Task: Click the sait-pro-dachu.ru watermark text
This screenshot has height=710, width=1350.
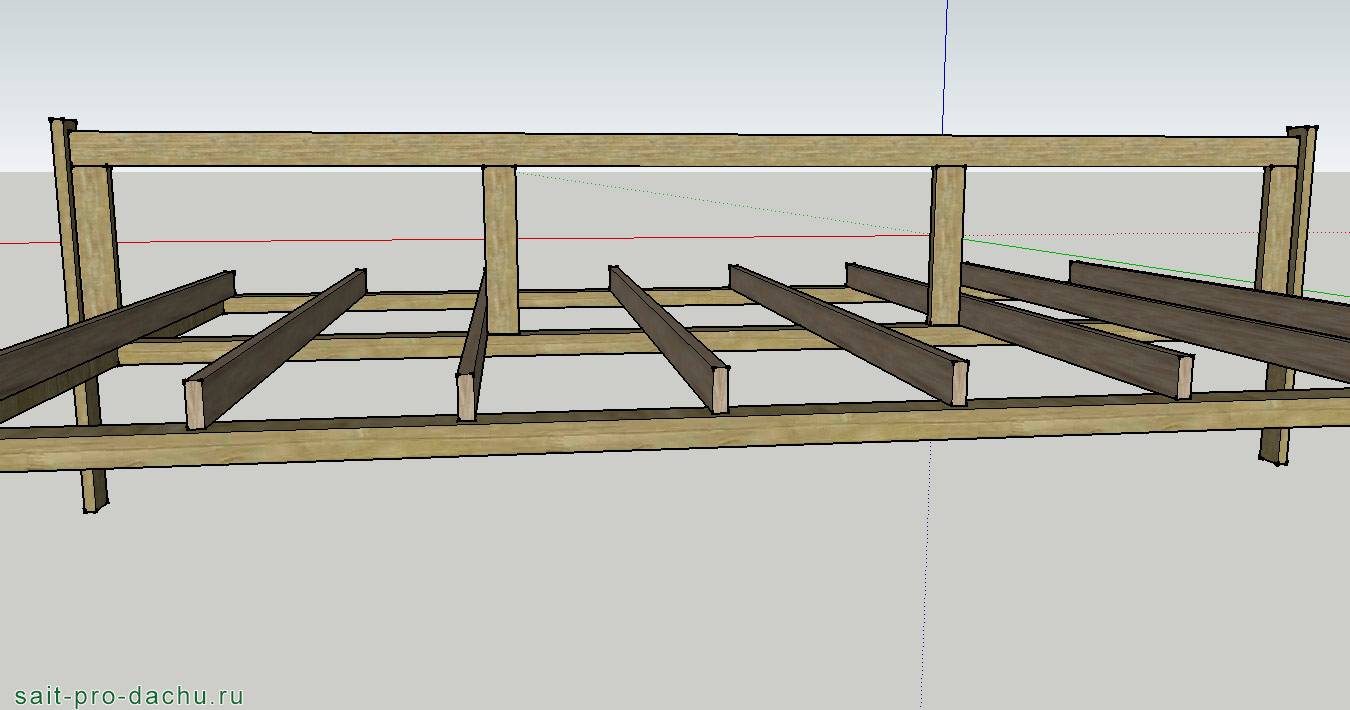Action: click(130, 696)
